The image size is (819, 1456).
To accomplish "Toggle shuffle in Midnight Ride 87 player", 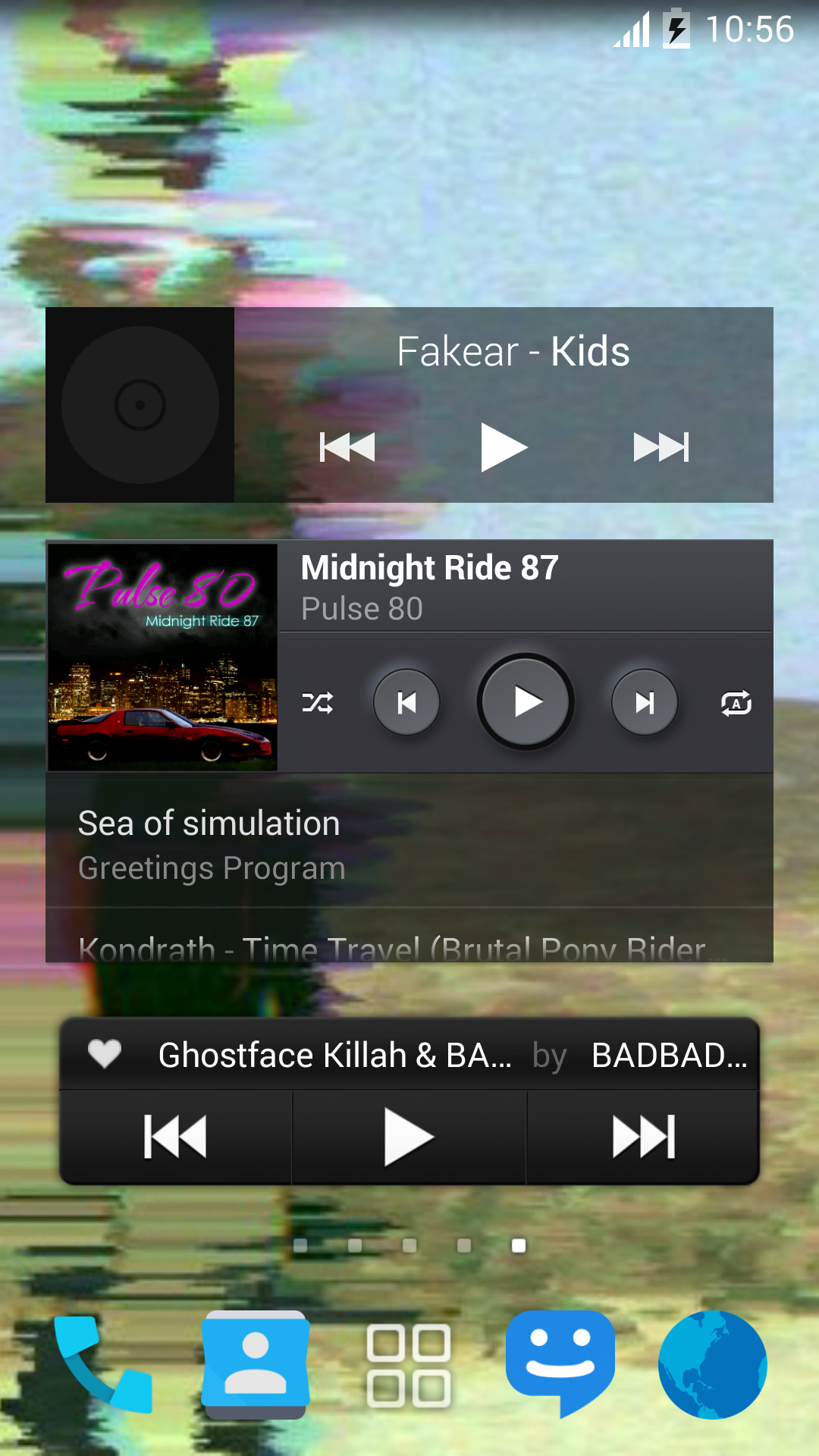I will 318,703.
